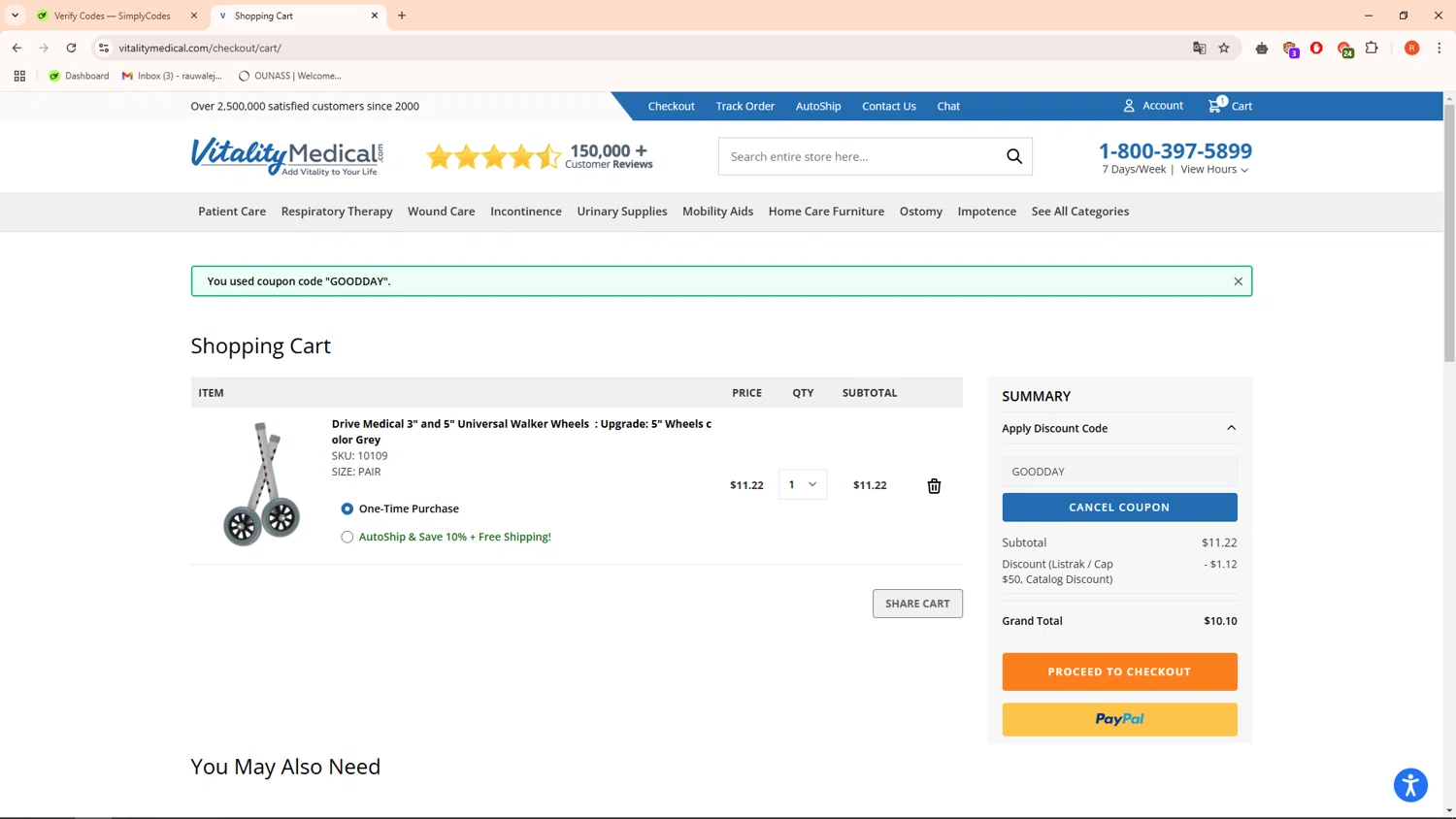This screenshot has width=1456, height=819.
Task: Open the accessibility widget button
Action: (x=1410, y=785)
